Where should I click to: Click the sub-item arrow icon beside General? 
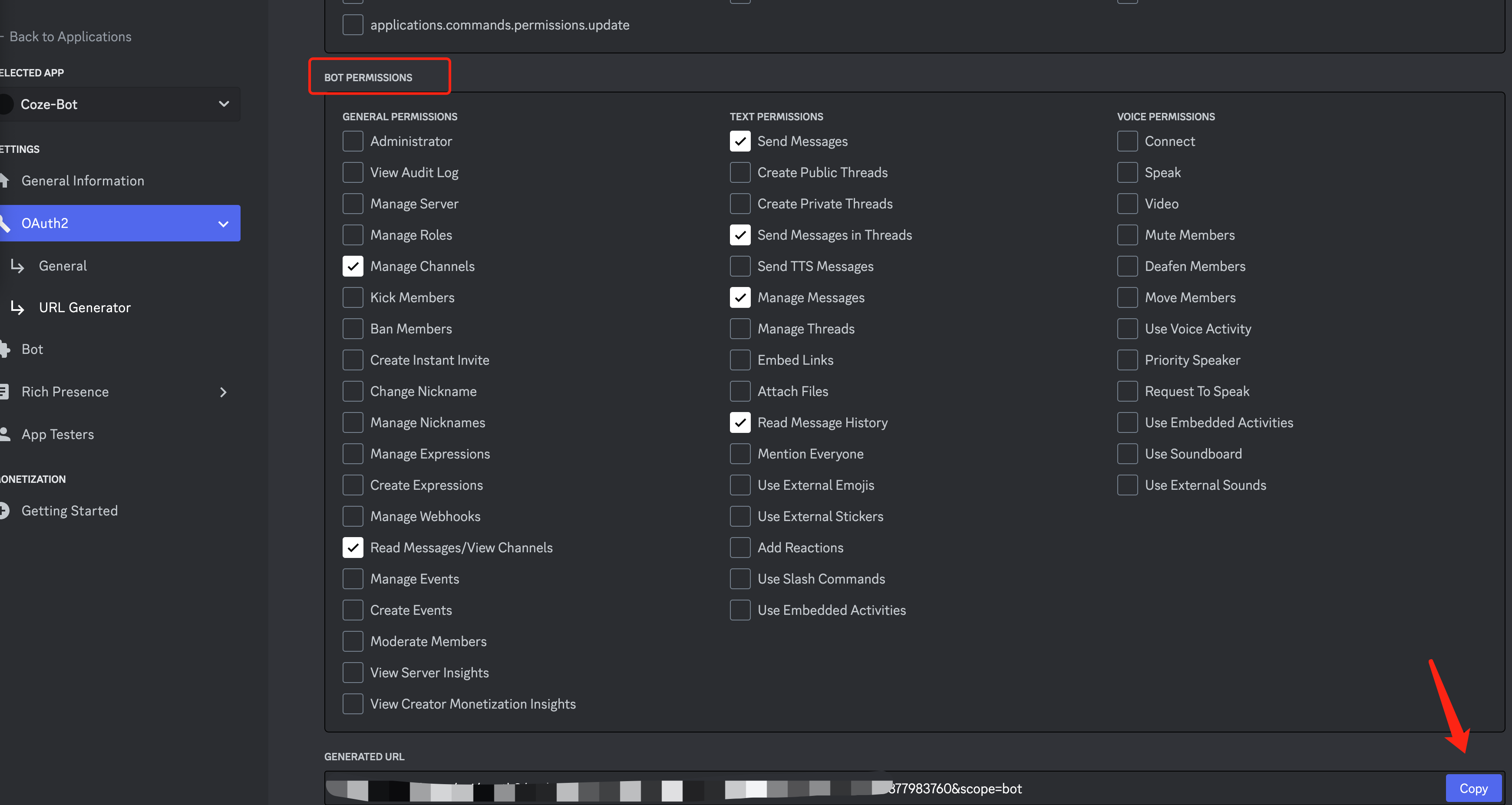pos(18,266)
